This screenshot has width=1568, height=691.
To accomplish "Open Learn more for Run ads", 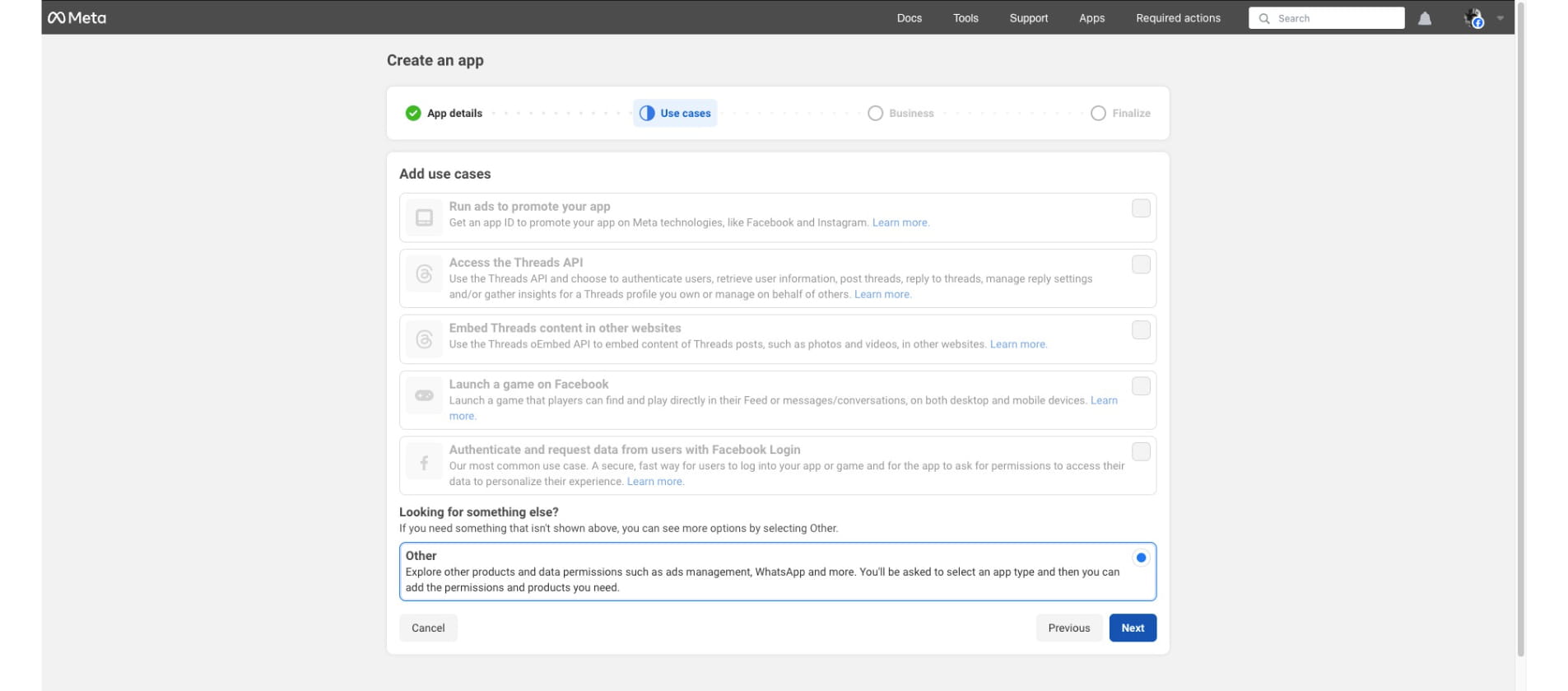I will pos(900,222).
